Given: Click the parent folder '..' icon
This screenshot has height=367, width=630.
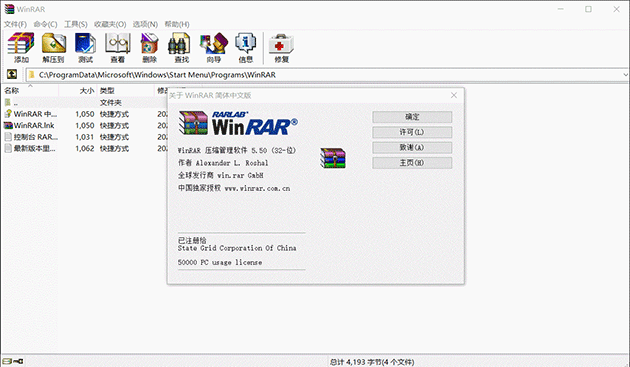Looking at the screenshot, I should click(x=8, y=102).
